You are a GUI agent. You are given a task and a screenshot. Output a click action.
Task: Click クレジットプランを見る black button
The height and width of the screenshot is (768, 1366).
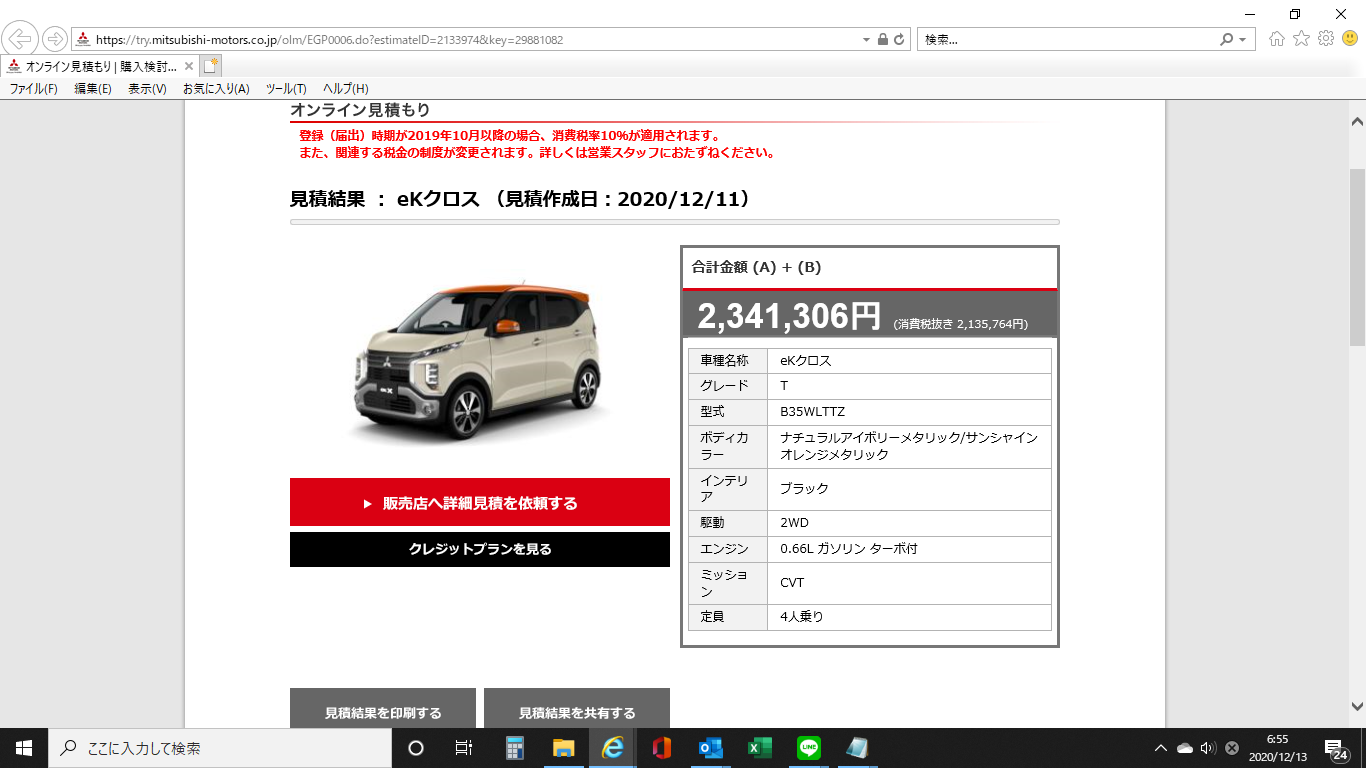pos(479,549)
